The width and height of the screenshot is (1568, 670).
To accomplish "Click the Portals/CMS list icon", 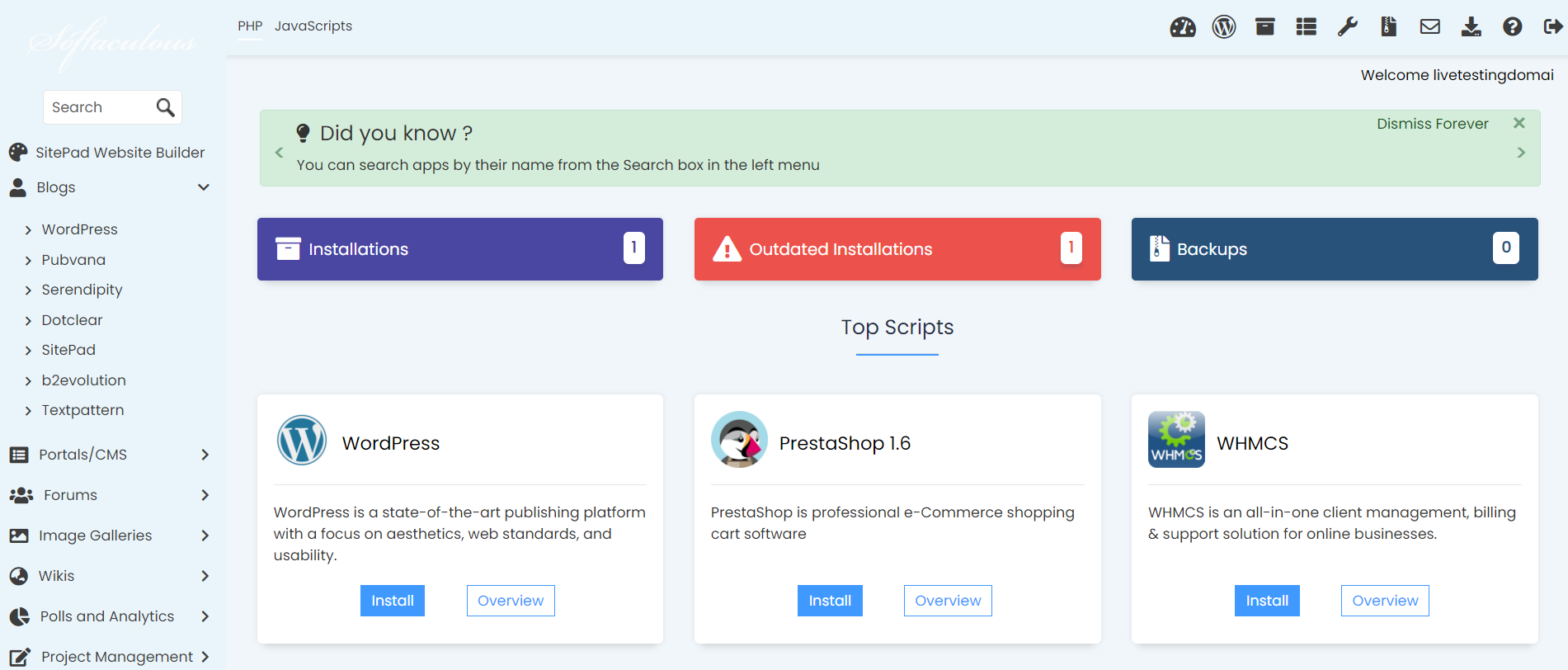I will (x=19, y=455).
